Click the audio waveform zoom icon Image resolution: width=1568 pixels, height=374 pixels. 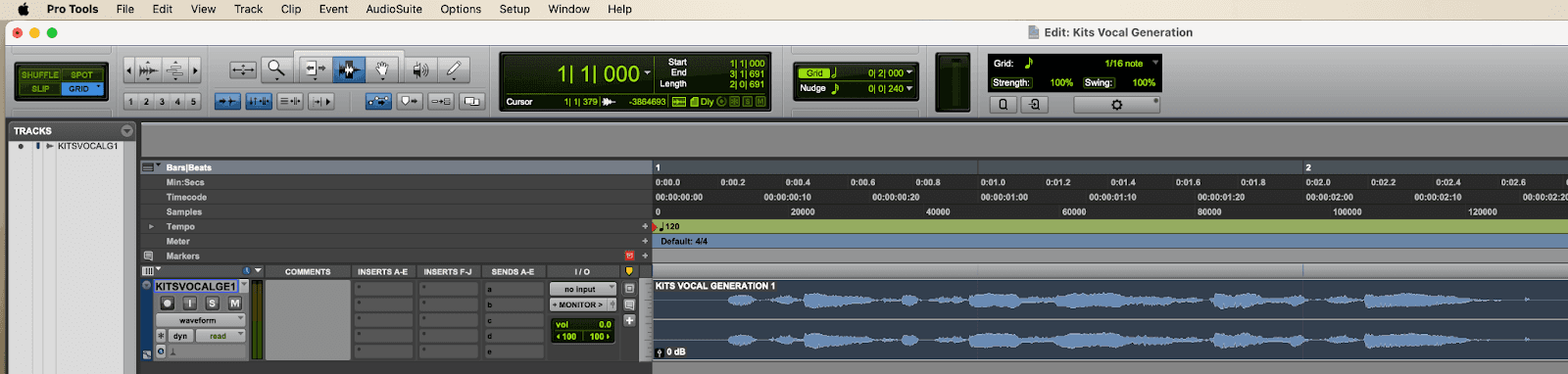coord(148,70)
